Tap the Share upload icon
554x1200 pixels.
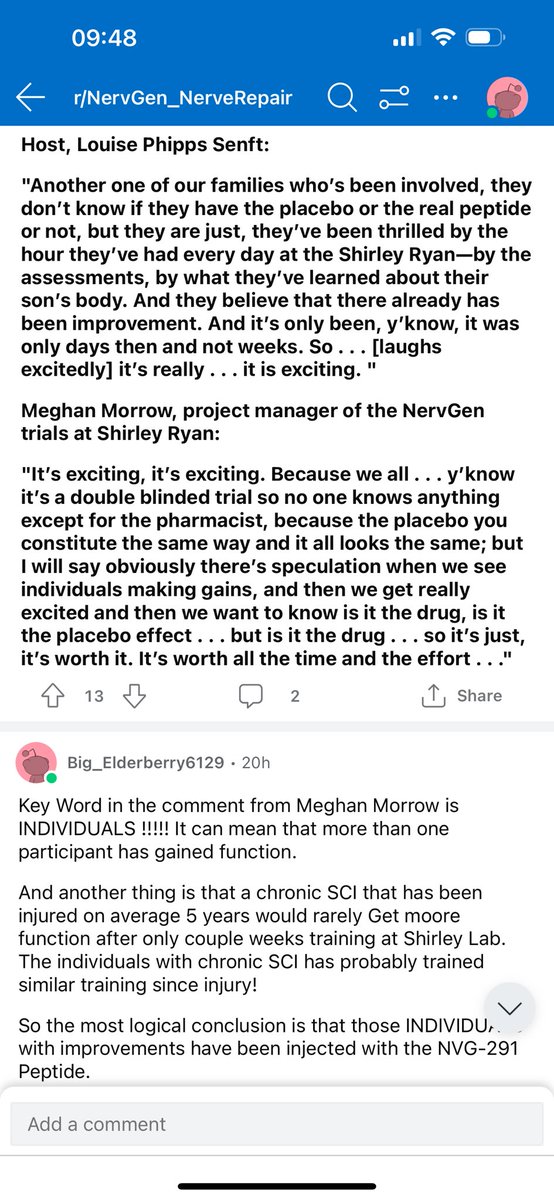433,695
